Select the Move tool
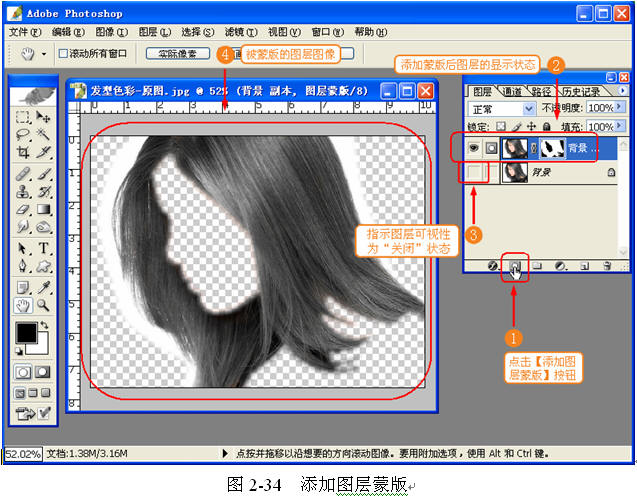 point(43,117)
